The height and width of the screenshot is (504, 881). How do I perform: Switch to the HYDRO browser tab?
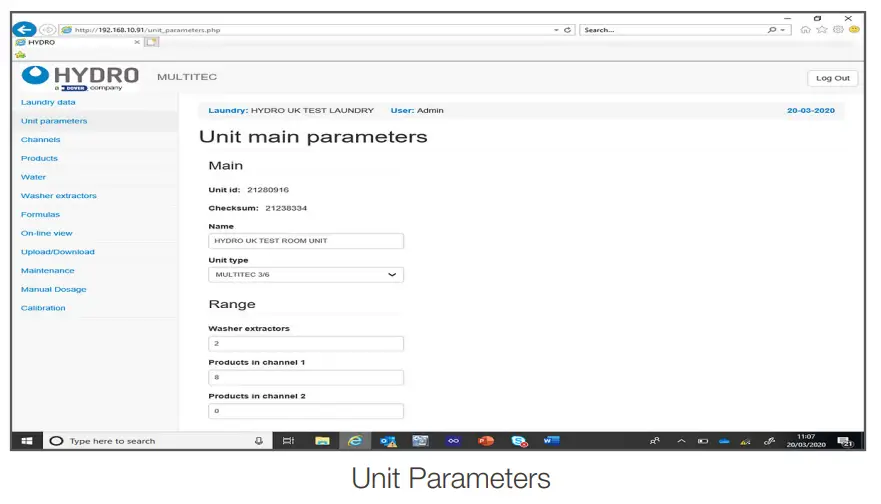[76, 42]
